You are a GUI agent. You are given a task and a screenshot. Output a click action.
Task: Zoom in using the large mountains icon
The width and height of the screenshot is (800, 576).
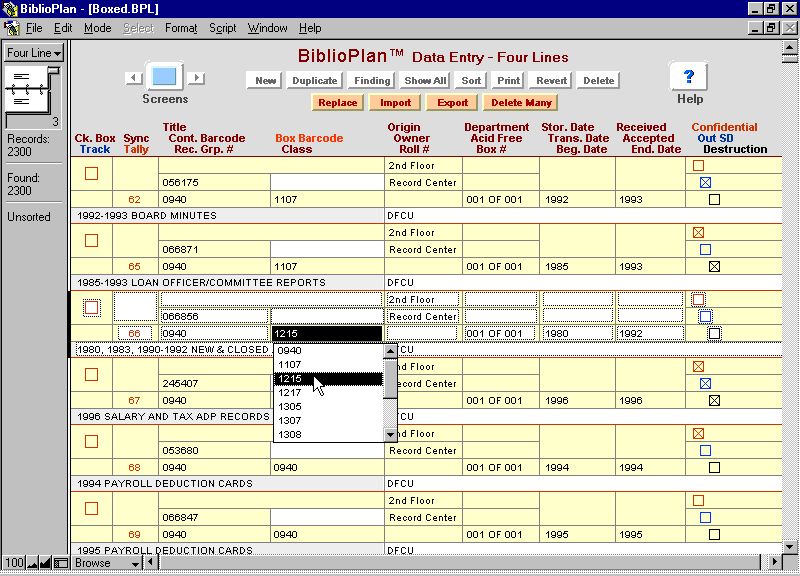tap(45, 563)
